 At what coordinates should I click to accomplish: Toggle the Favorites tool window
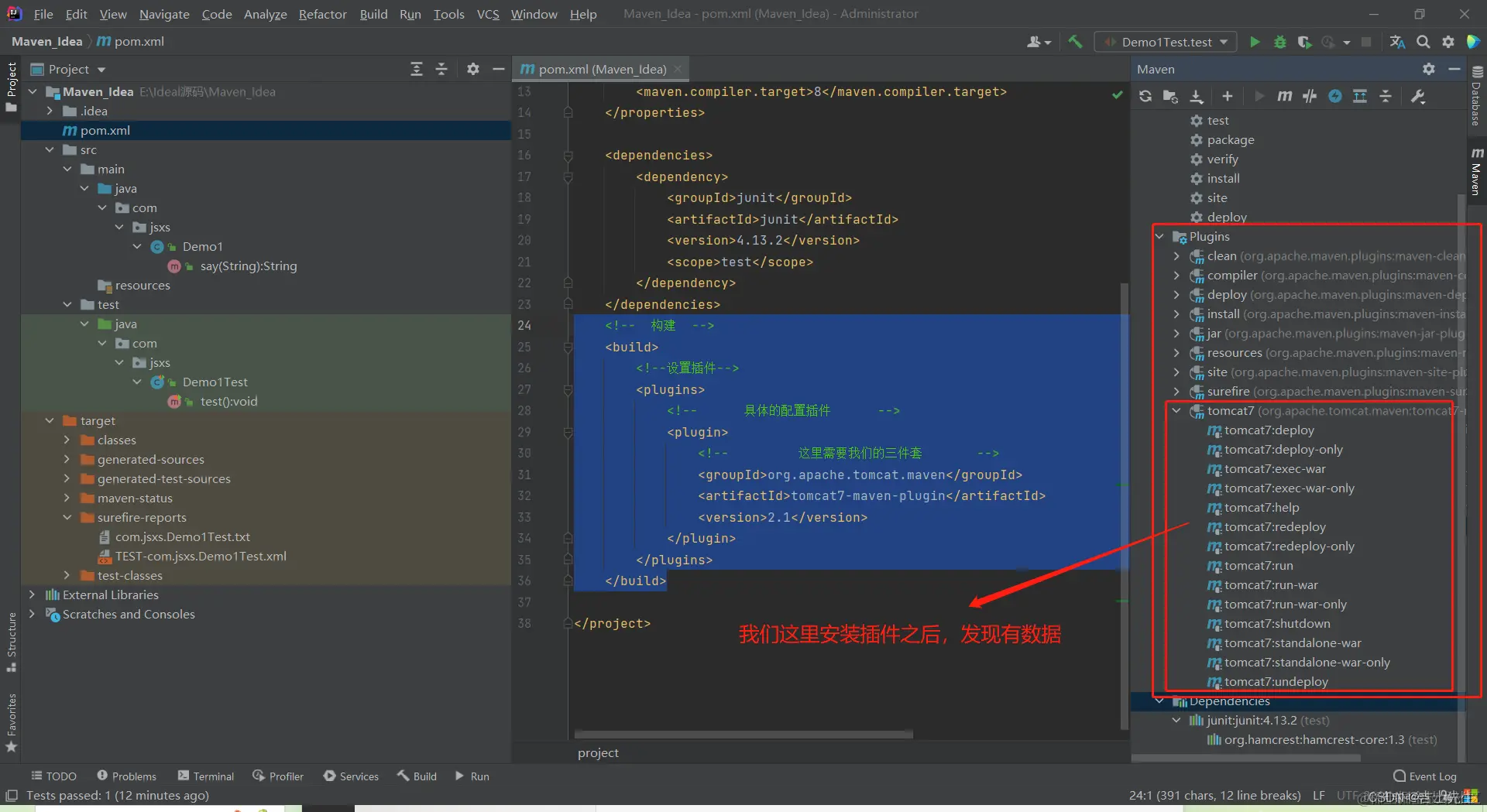pos(11,723)
